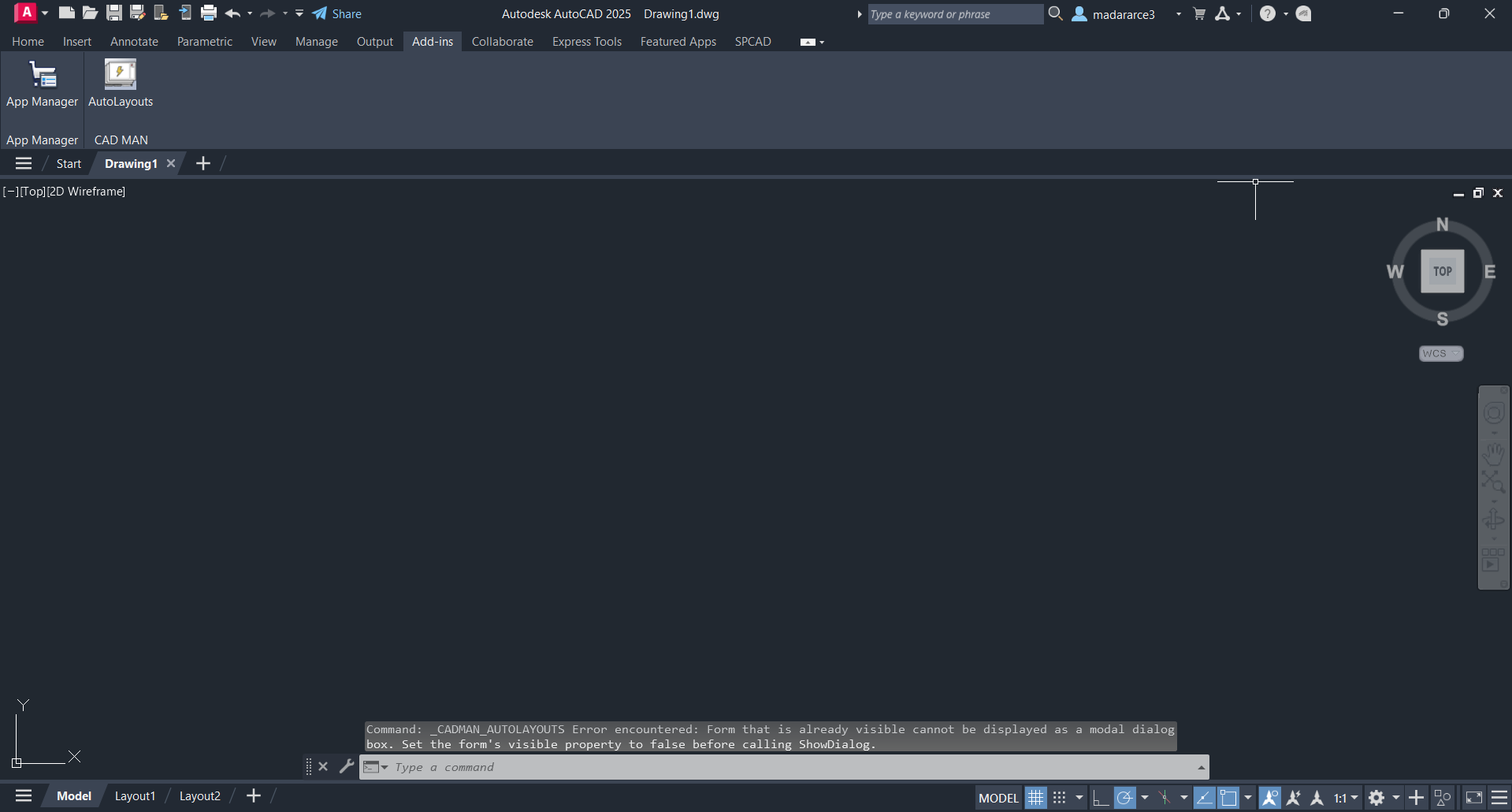Toggle drawing grid display
Viewport: 1512px width, 812px height.
1035,798
